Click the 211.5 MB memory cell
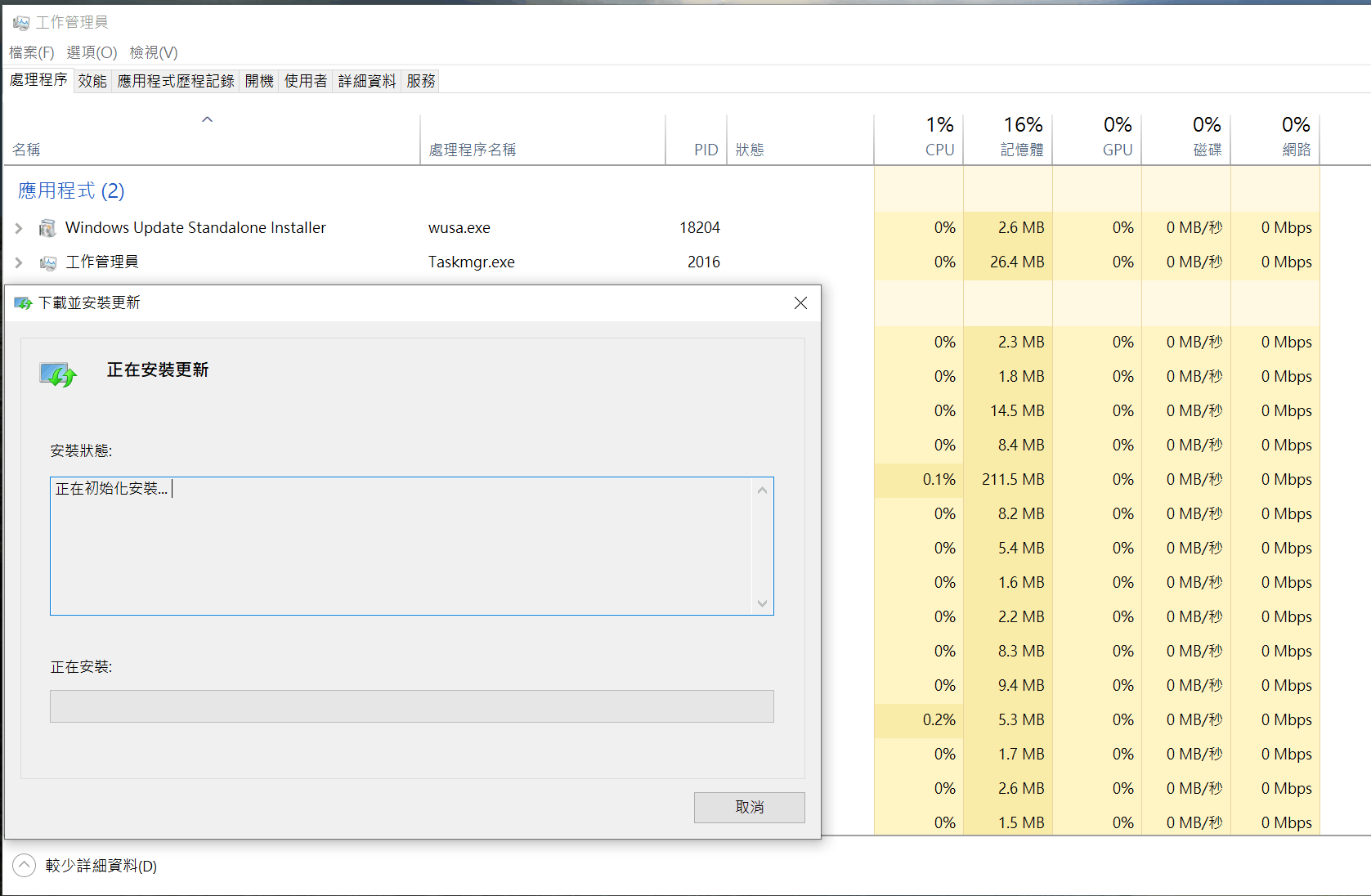This screenshot has width=1371, height=896. [x=1008, y=480]
